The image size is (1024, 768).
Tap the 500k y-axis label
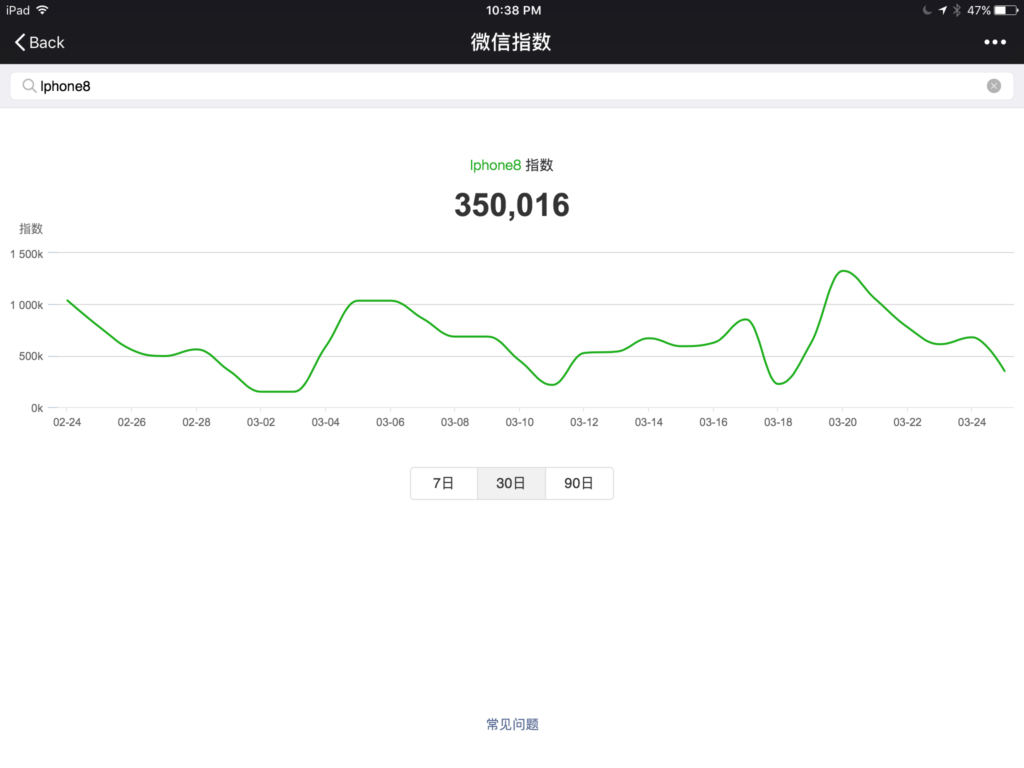(x=31, y=357)
